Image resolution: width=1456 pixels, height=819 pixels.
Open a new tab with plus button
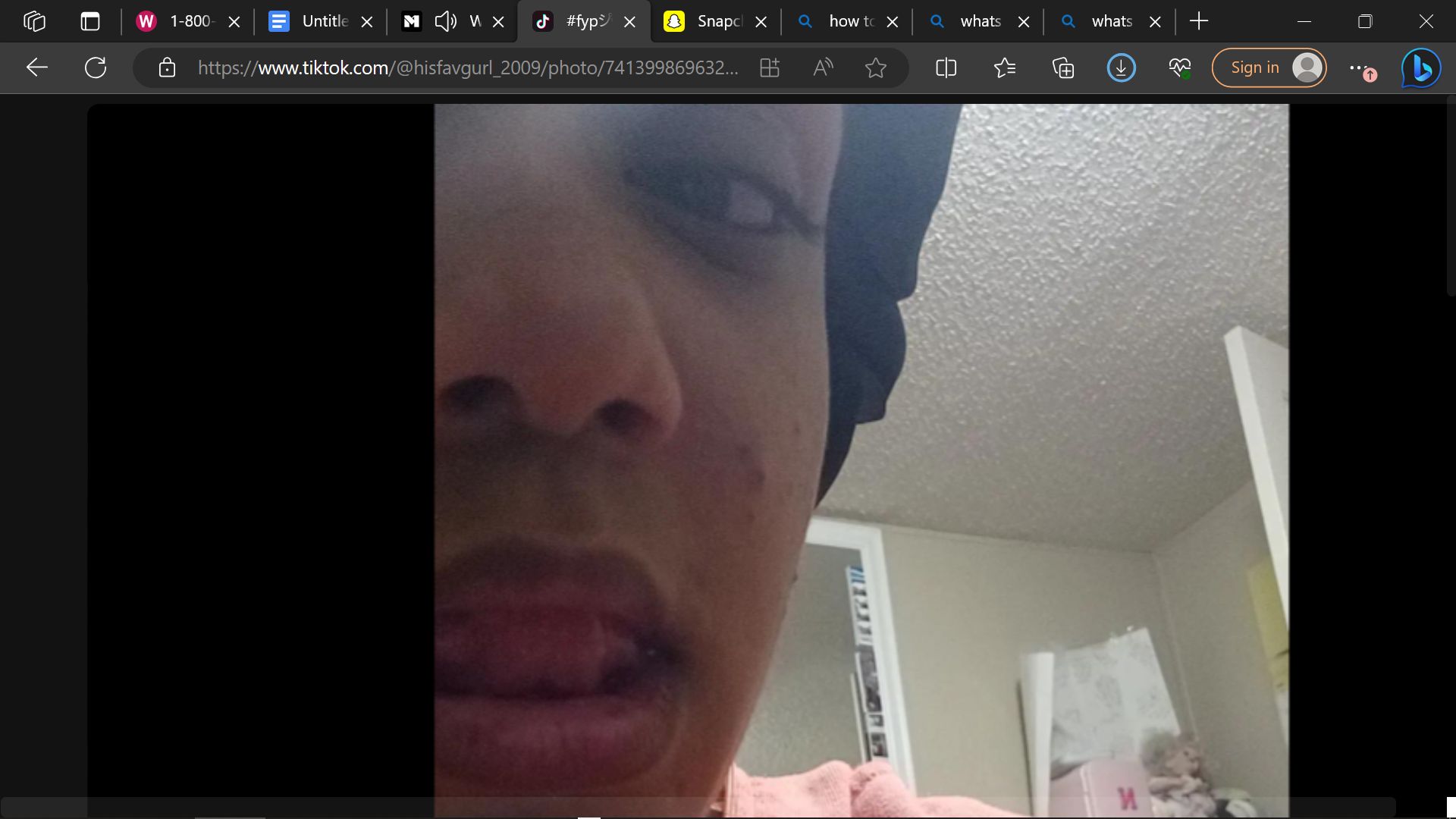pos(1199,21)
